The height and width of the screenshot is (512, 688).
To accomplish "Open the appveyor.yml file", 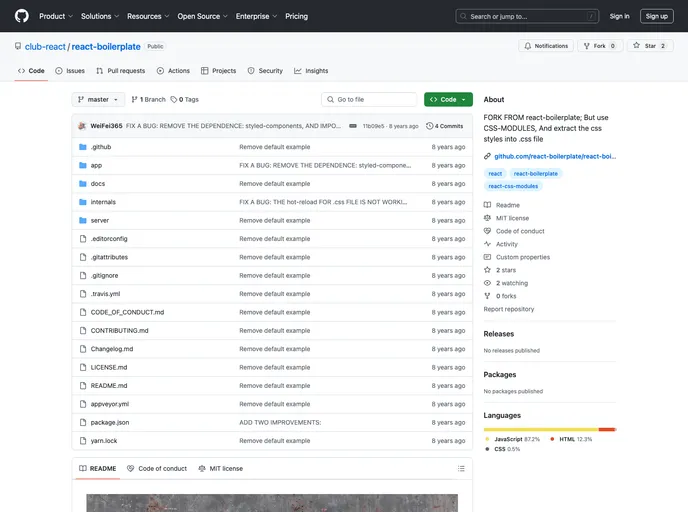I will pos(110,404).
